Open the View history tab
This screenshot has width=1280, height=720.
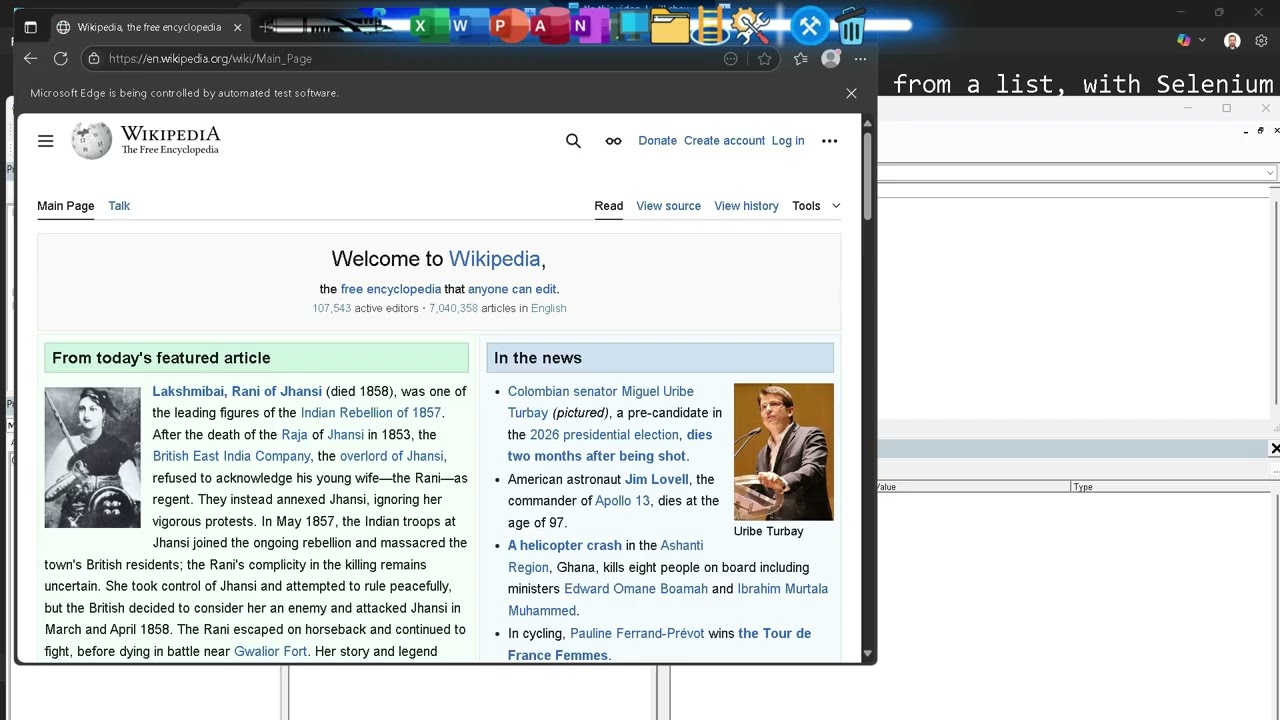746,206
